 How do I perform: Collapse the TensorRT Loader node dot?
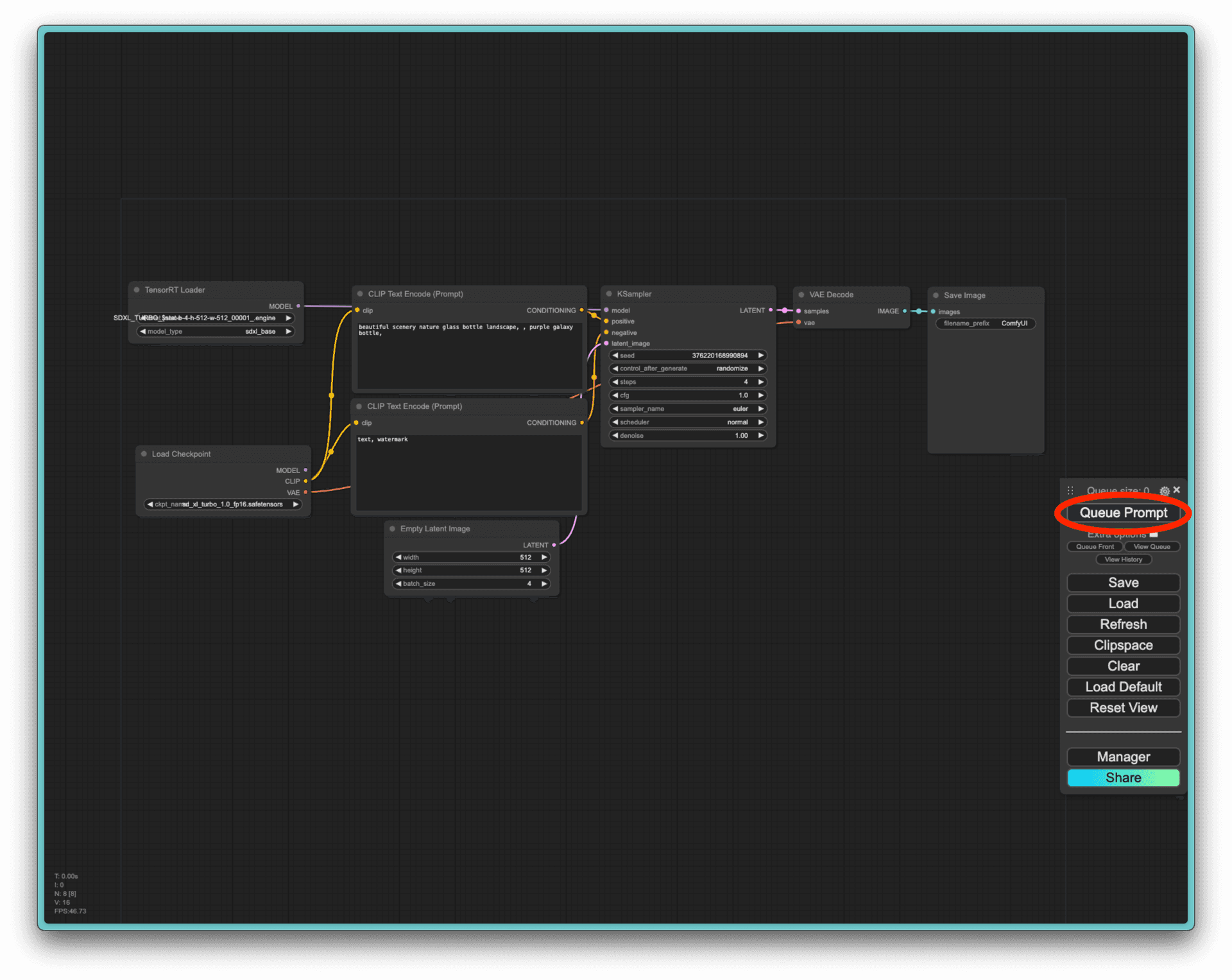point(137,290)
